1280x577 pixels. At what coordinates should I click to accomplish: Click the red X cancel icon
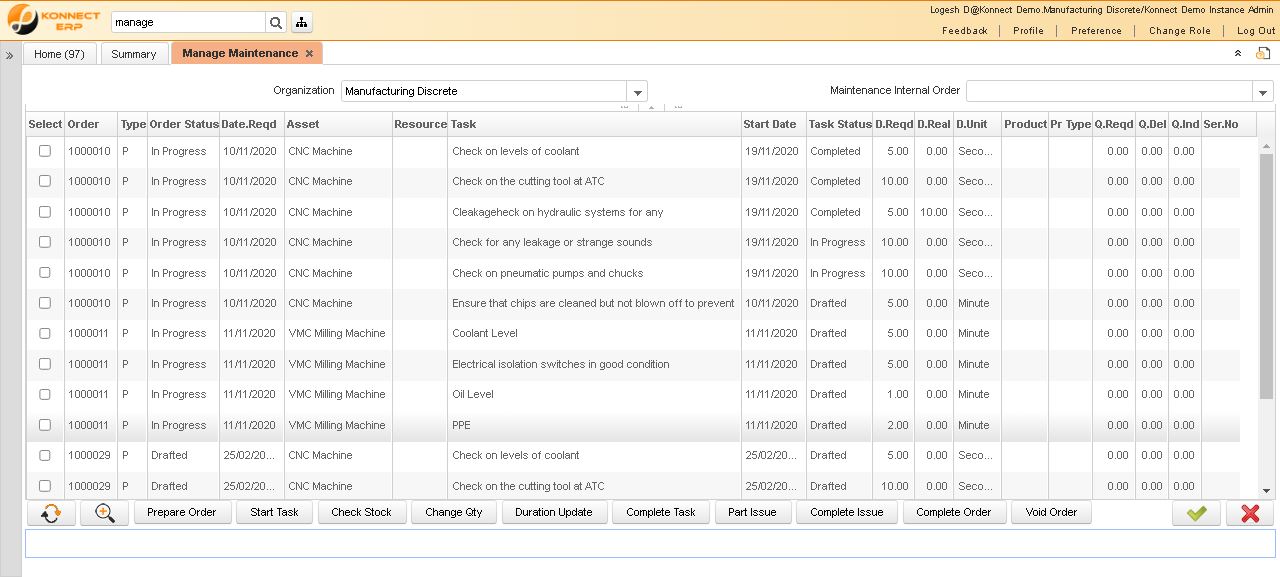click(1249, 512)
